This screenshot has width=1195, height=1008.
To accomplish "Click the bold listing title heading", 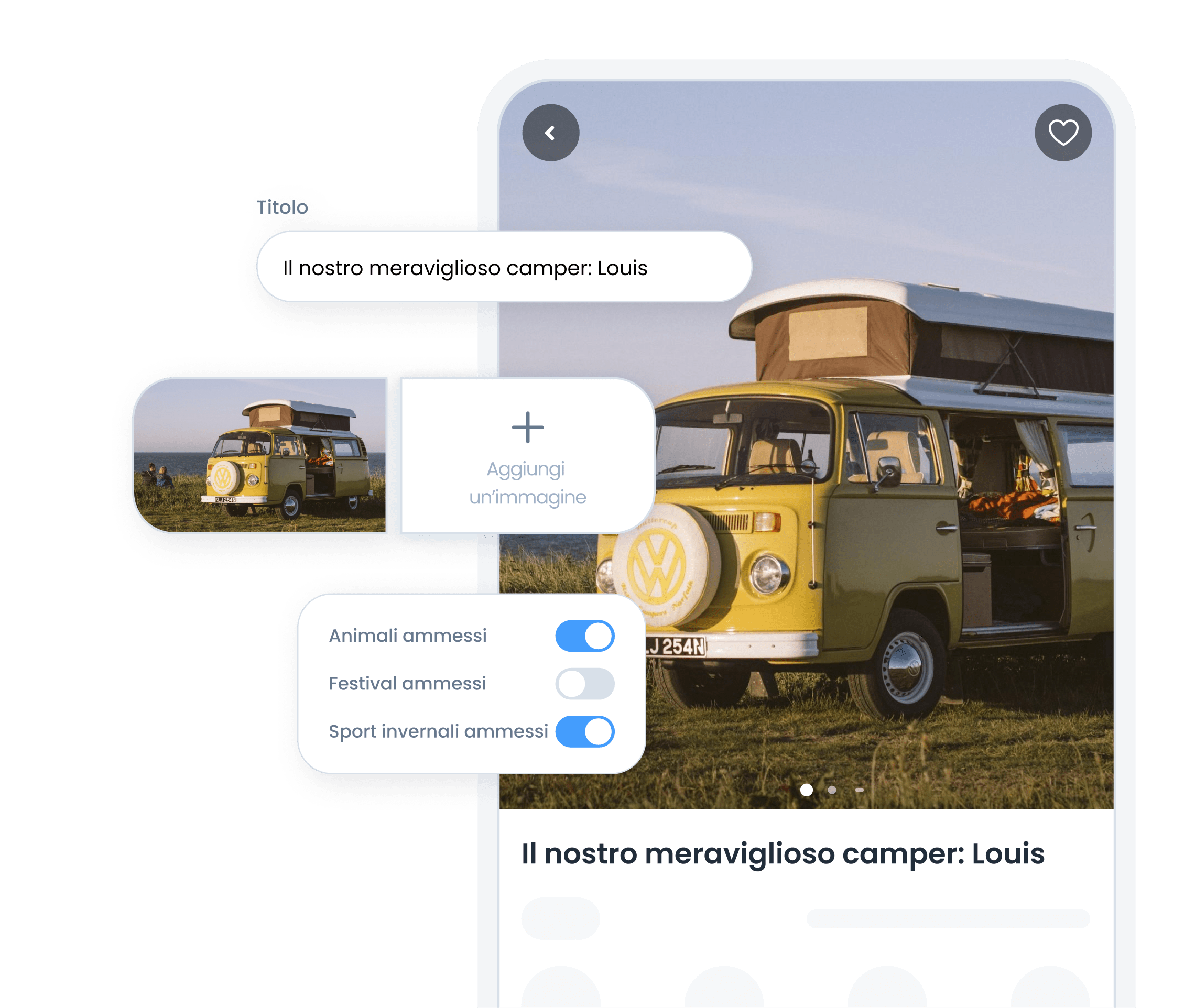I will [x=783, y=854].
